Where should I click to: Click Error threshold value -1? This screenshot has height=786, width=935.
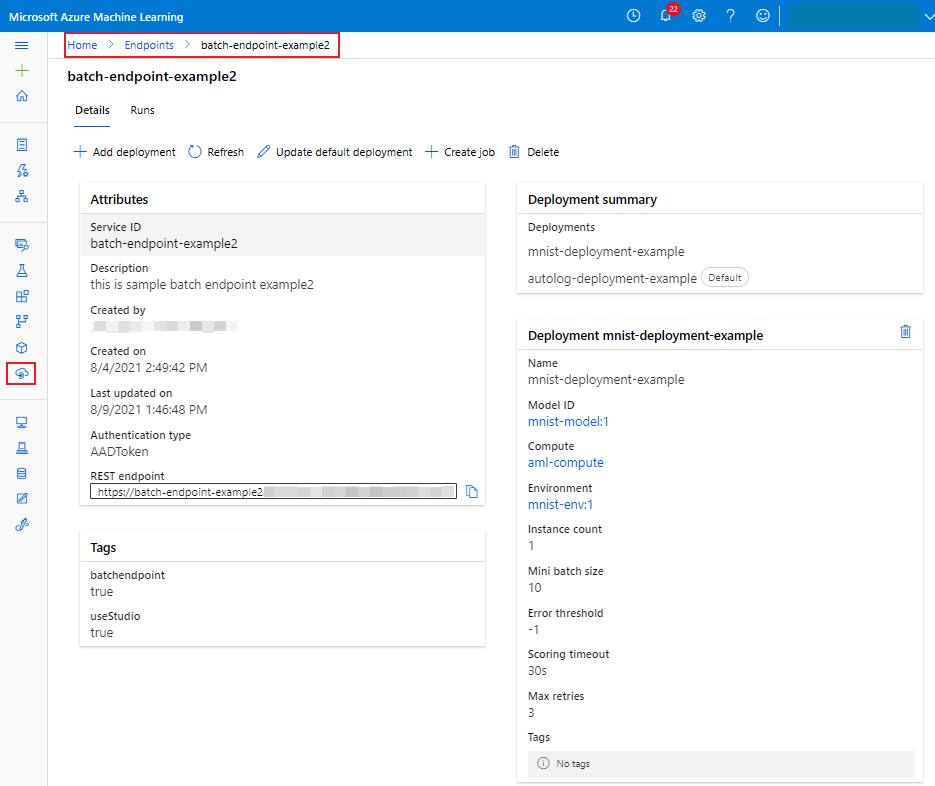(x=533, y=629)
